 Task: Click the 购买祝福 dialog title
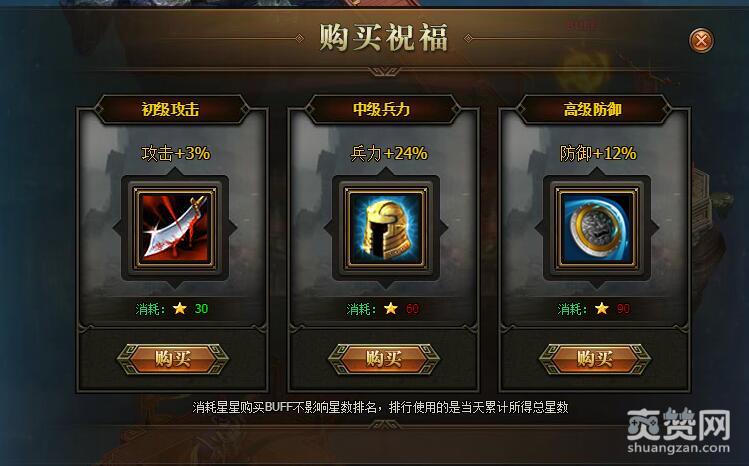[384, 38]
